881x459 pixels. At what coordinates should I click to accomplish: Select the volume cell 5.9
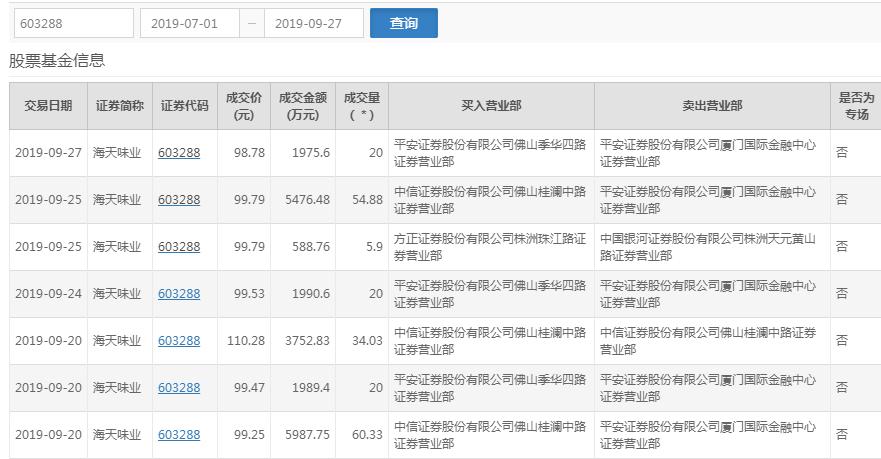pyautogui.click(x=362, y=247)
